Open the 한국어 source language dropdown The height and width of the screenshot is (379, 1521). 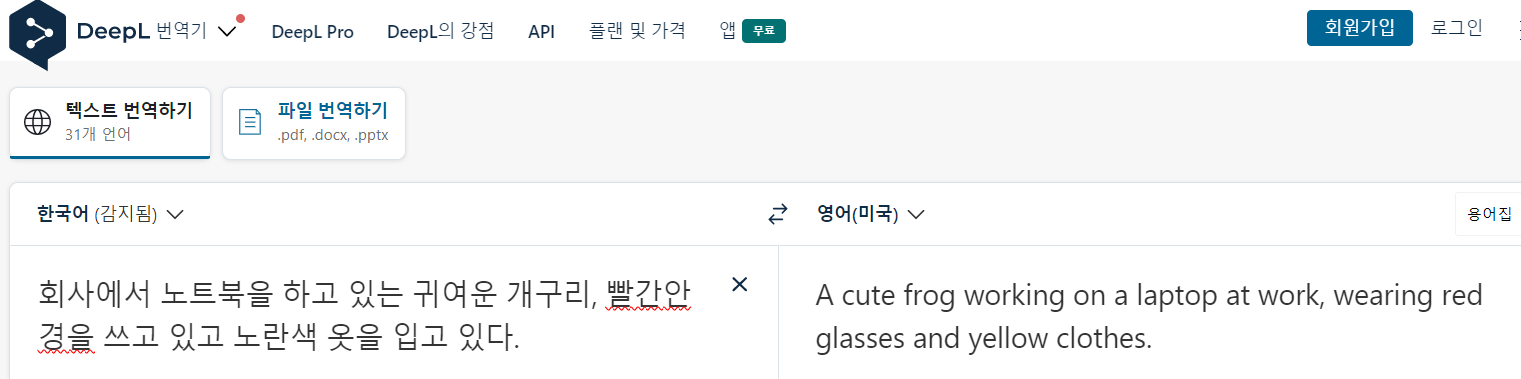(110, 214)
